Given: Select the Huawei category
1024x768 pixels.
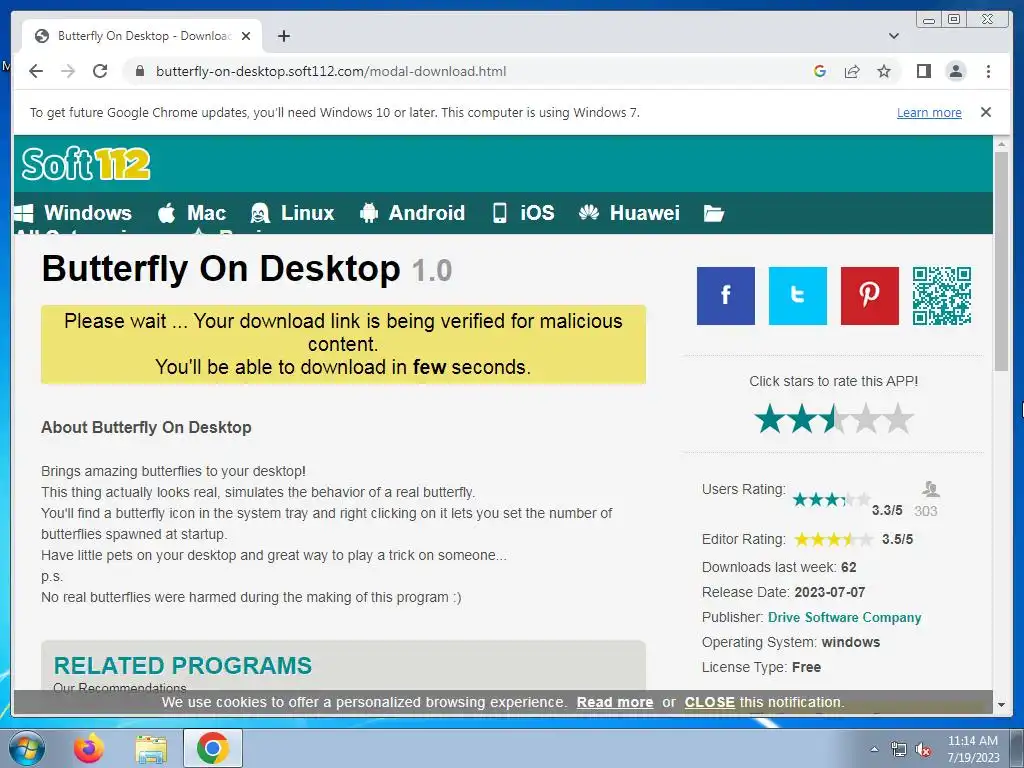Looking at the screenshot, I should 629,213.
